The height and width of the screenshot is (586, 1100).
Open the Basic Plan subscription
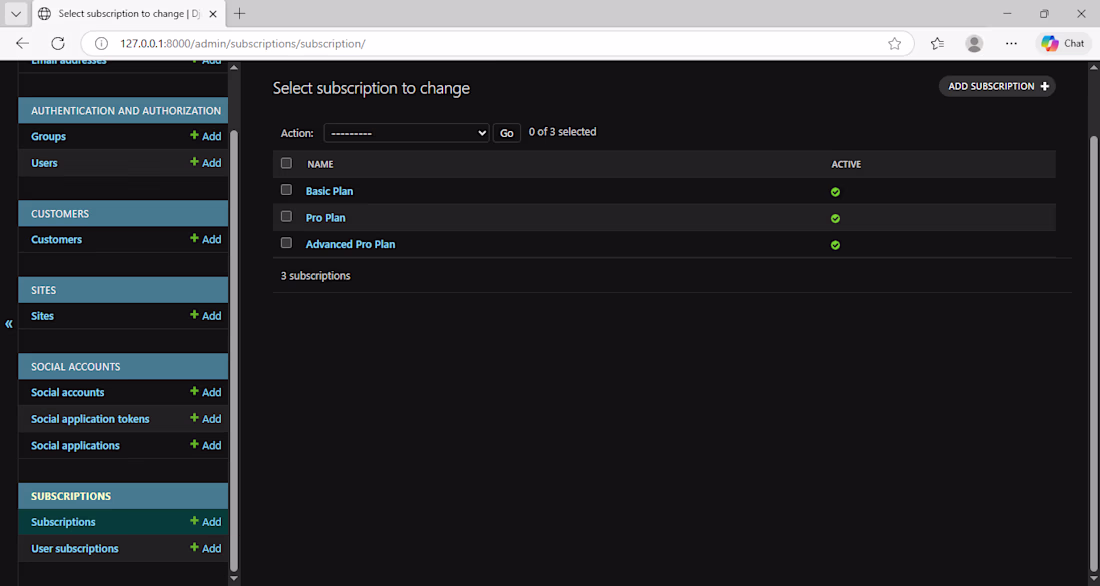tap(329, 191)
